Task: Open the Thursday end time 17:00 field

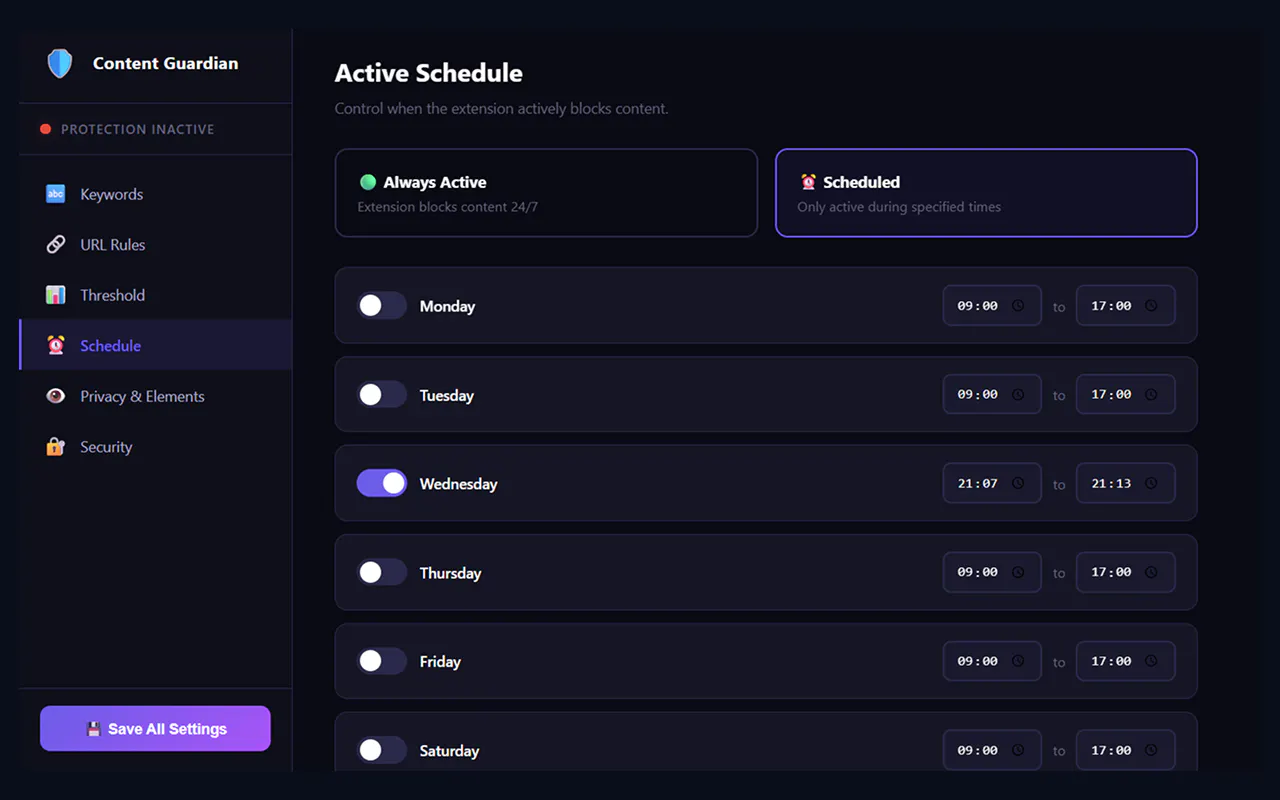Action: pos(1125,572)
